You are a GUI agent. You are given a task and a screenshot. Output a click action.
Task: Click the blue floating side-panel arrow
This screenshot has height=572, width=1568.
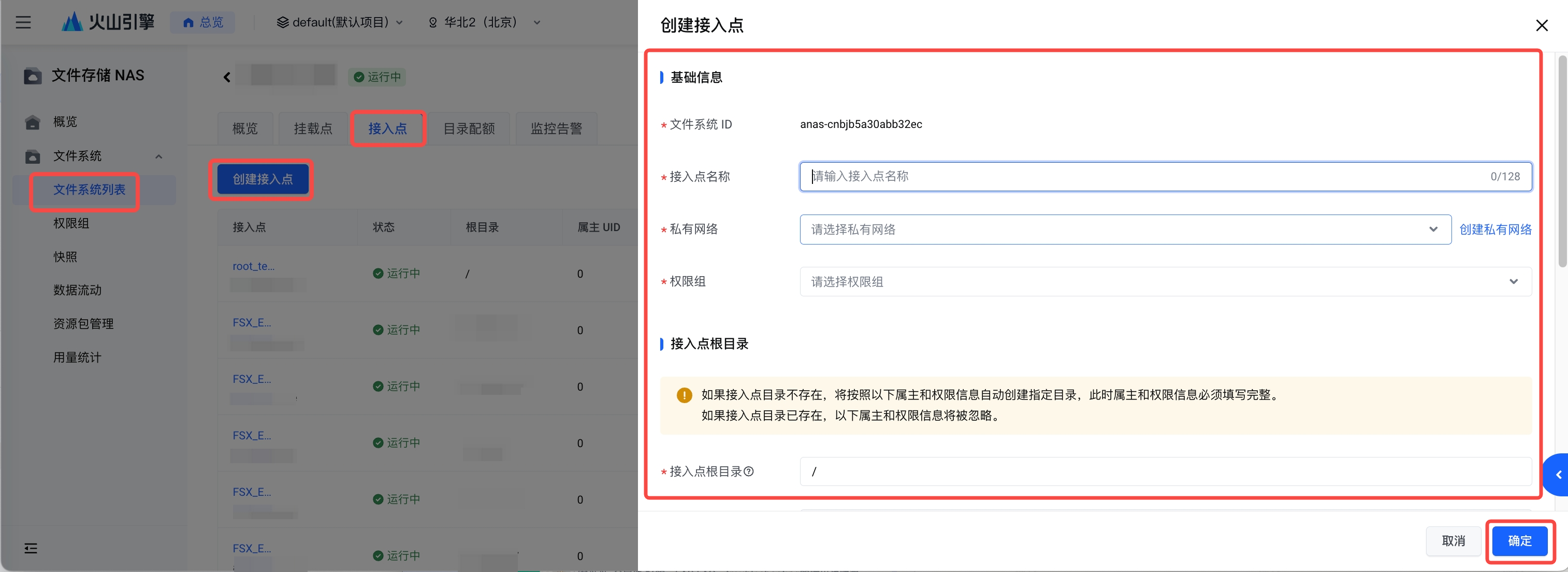click(1558, 475)
